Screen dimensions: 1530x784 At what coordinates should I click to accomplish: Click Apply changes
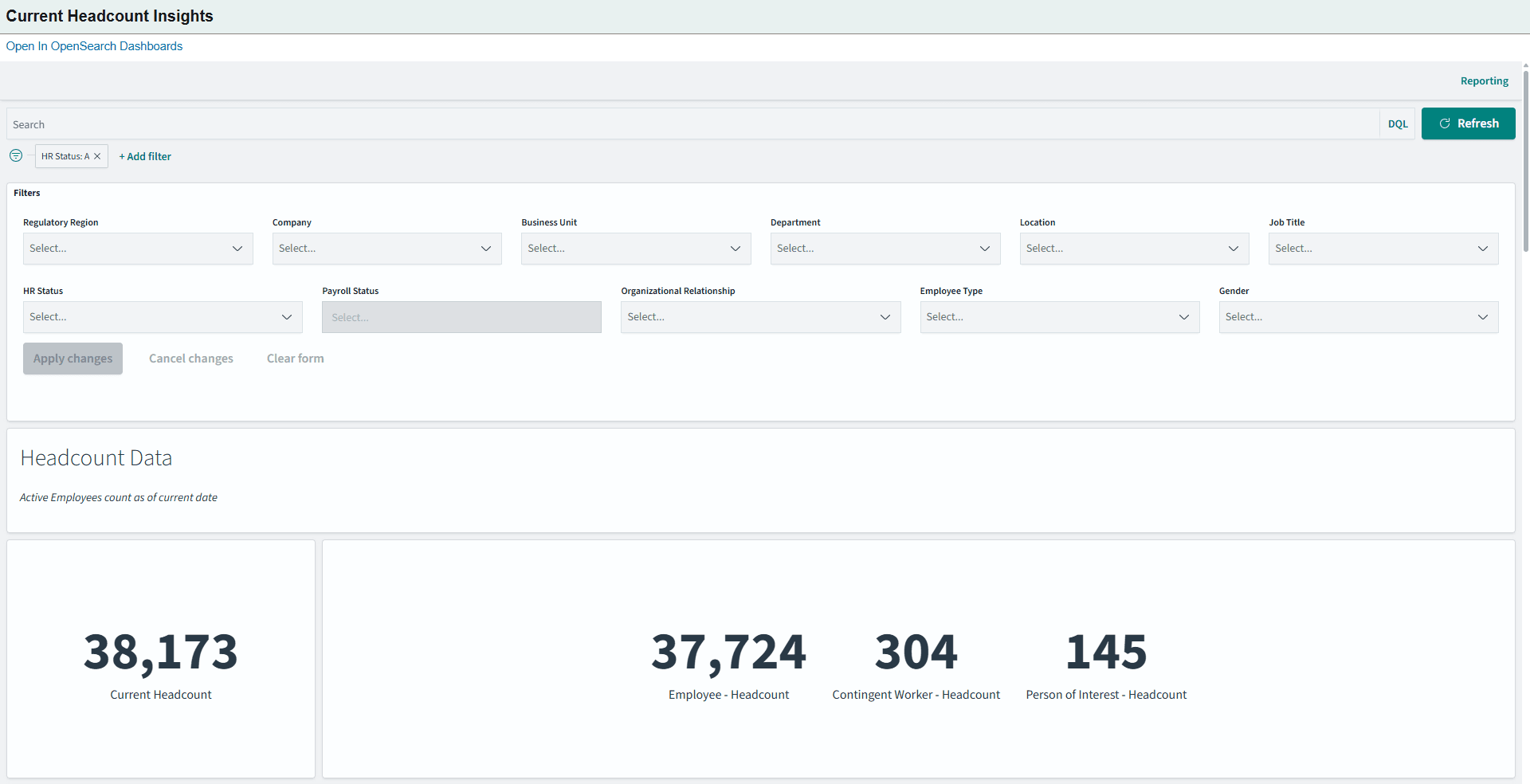point(73,358)
